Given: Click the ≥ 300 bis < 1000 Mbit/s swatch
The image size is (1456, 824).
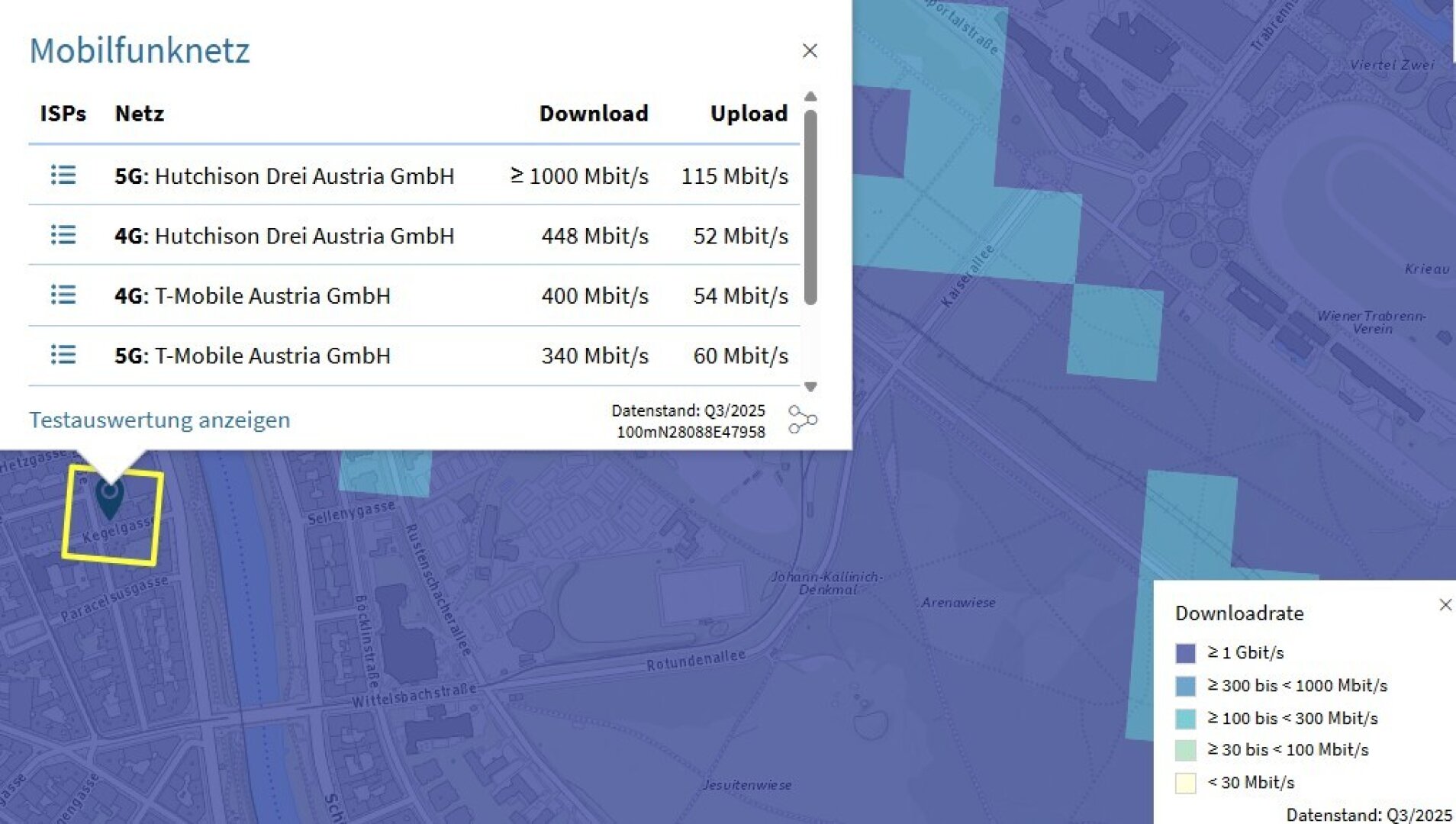Looking at the screenshot, I should tap(1185, 686).
